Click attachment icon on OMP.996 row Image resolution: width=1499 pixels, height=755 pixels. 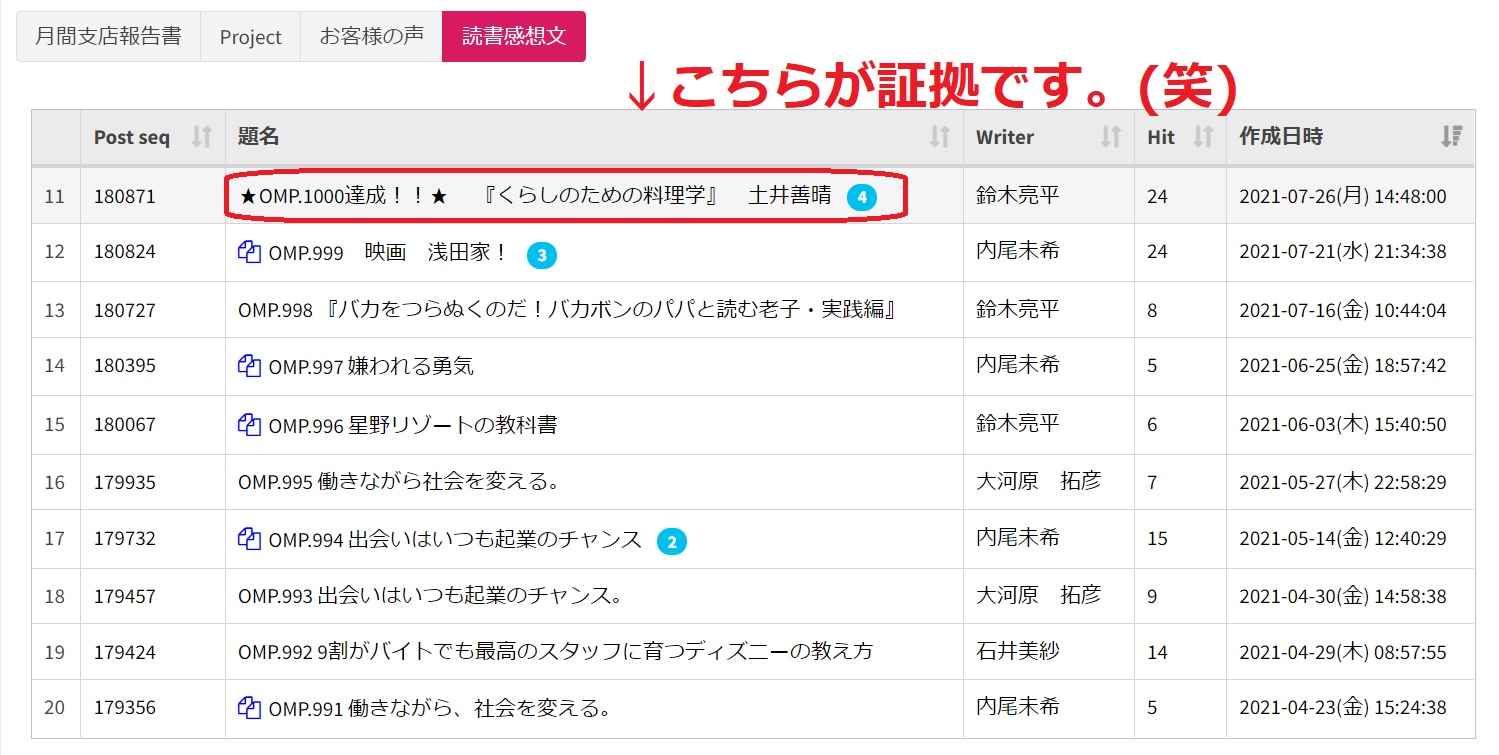pyautogui.click(x=249, y=425)
